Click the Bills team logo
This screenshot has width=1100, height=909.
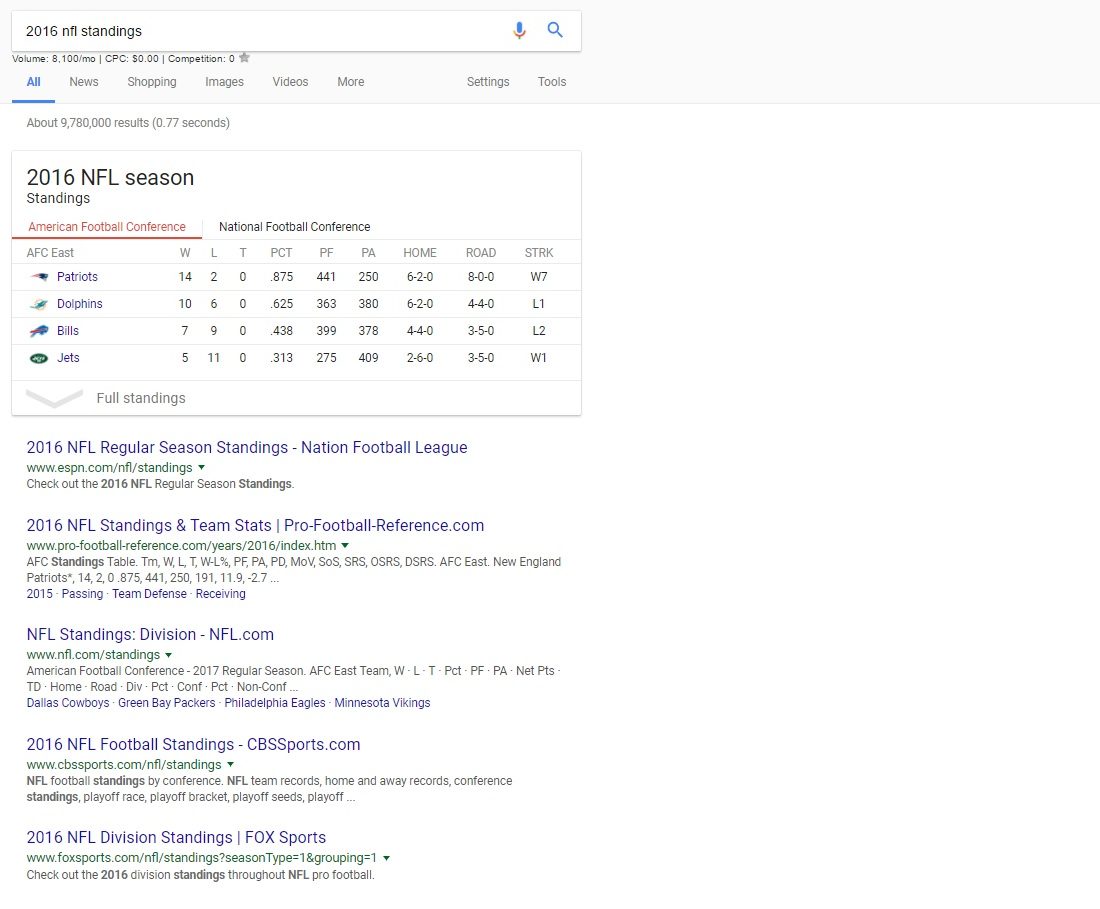(x=39, y=331)
